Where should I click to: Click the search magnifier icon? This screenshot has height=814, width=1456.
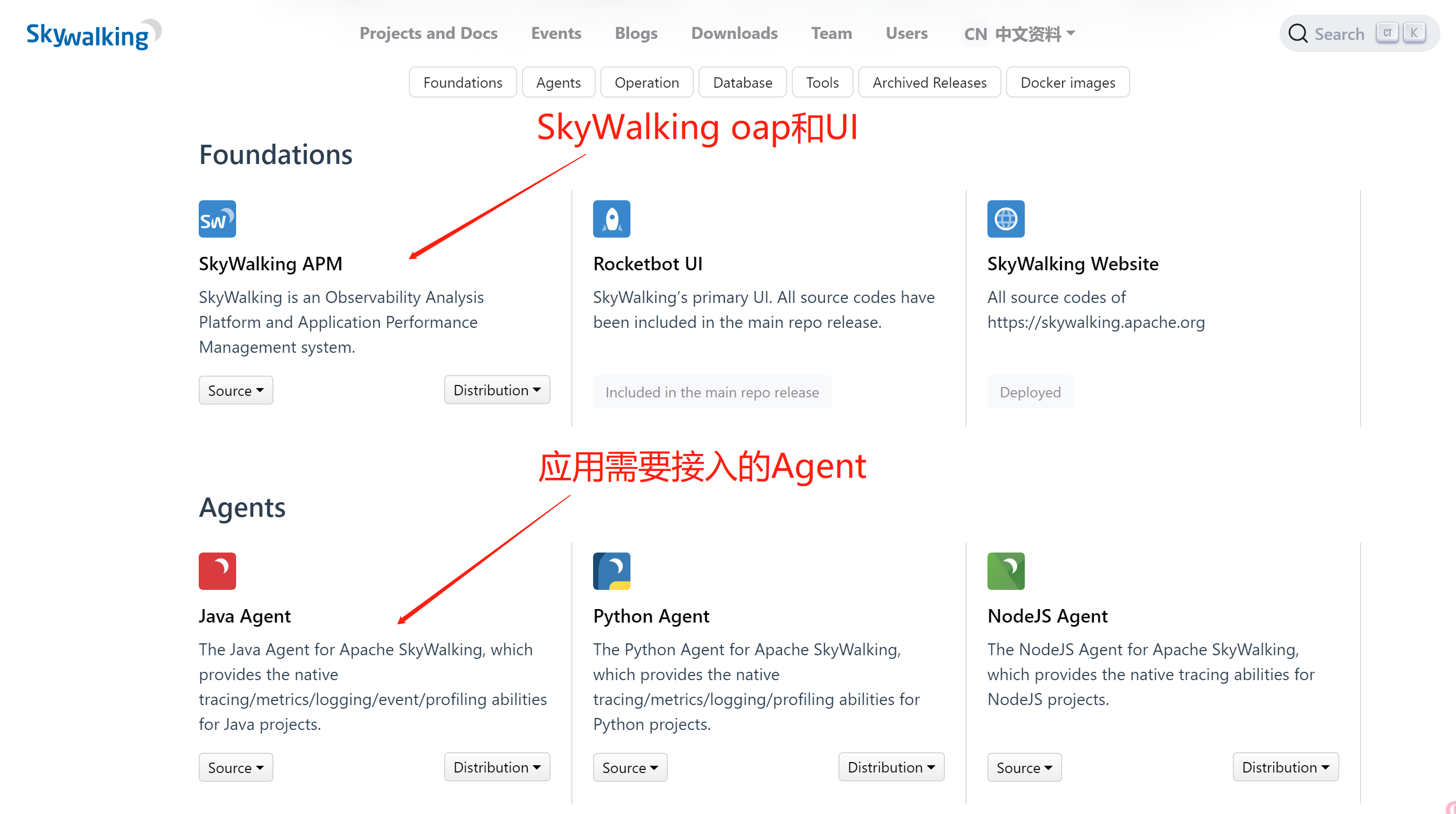coord(1298,33)
